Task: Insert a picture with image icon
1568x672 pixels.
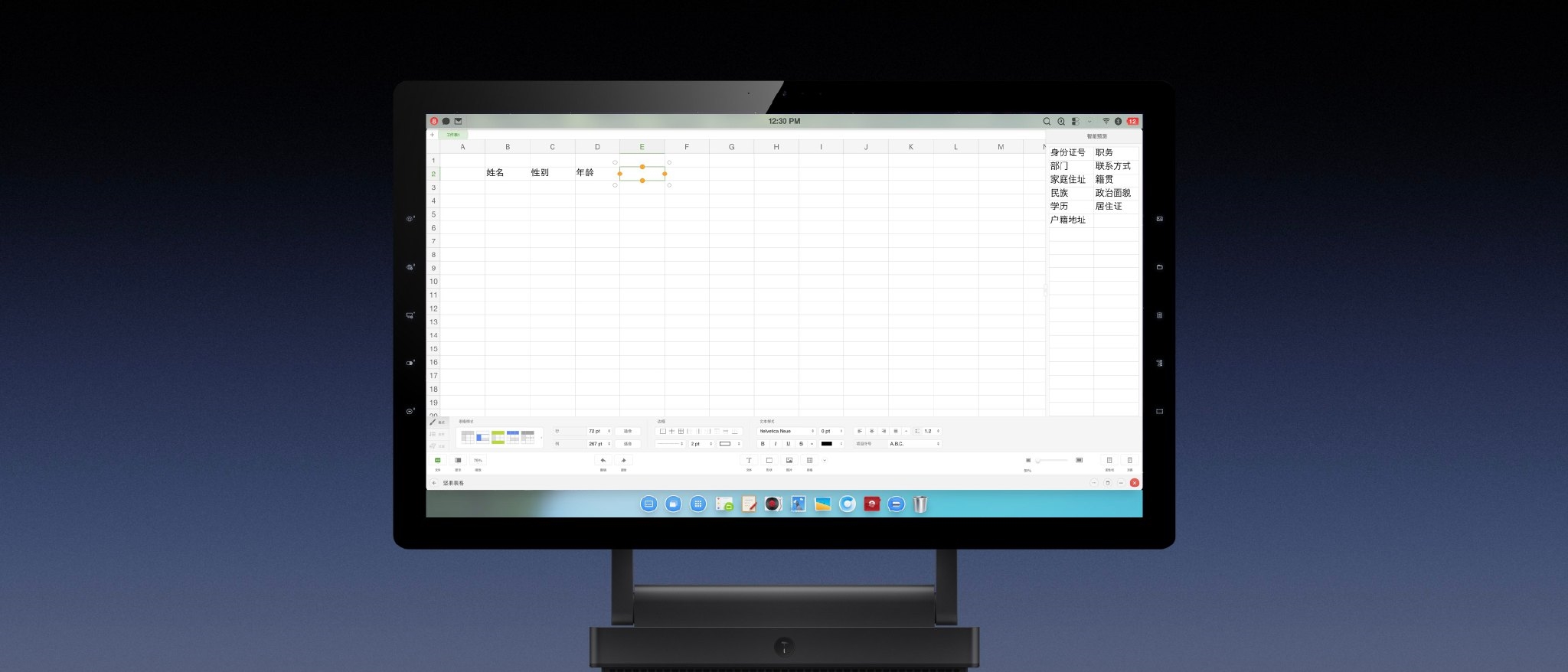Action: pos(789,461)
